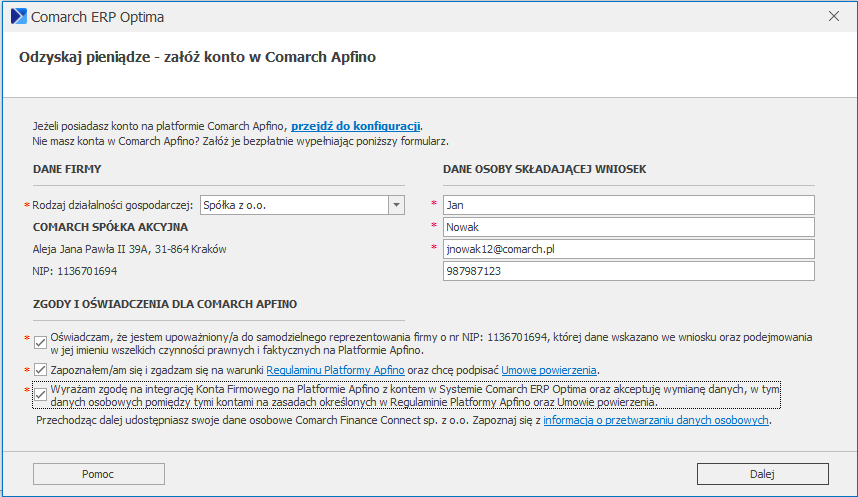Click the 'ZGODY I OŚWIADCZENIA DLA COMARCH APFINO' header
Screen dimensions: 858x497
click(x=165, y=304)
